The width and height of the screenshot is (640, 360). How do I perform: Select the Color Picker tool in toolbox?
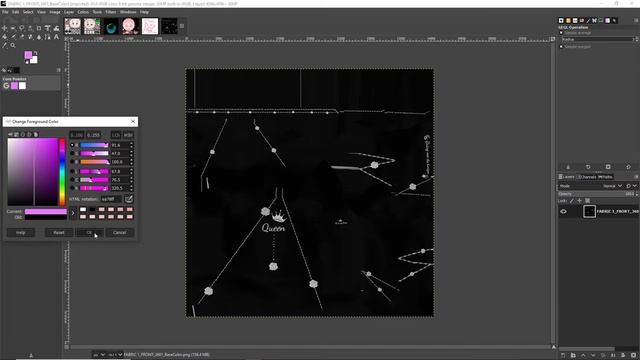click(x=4, y=45)
